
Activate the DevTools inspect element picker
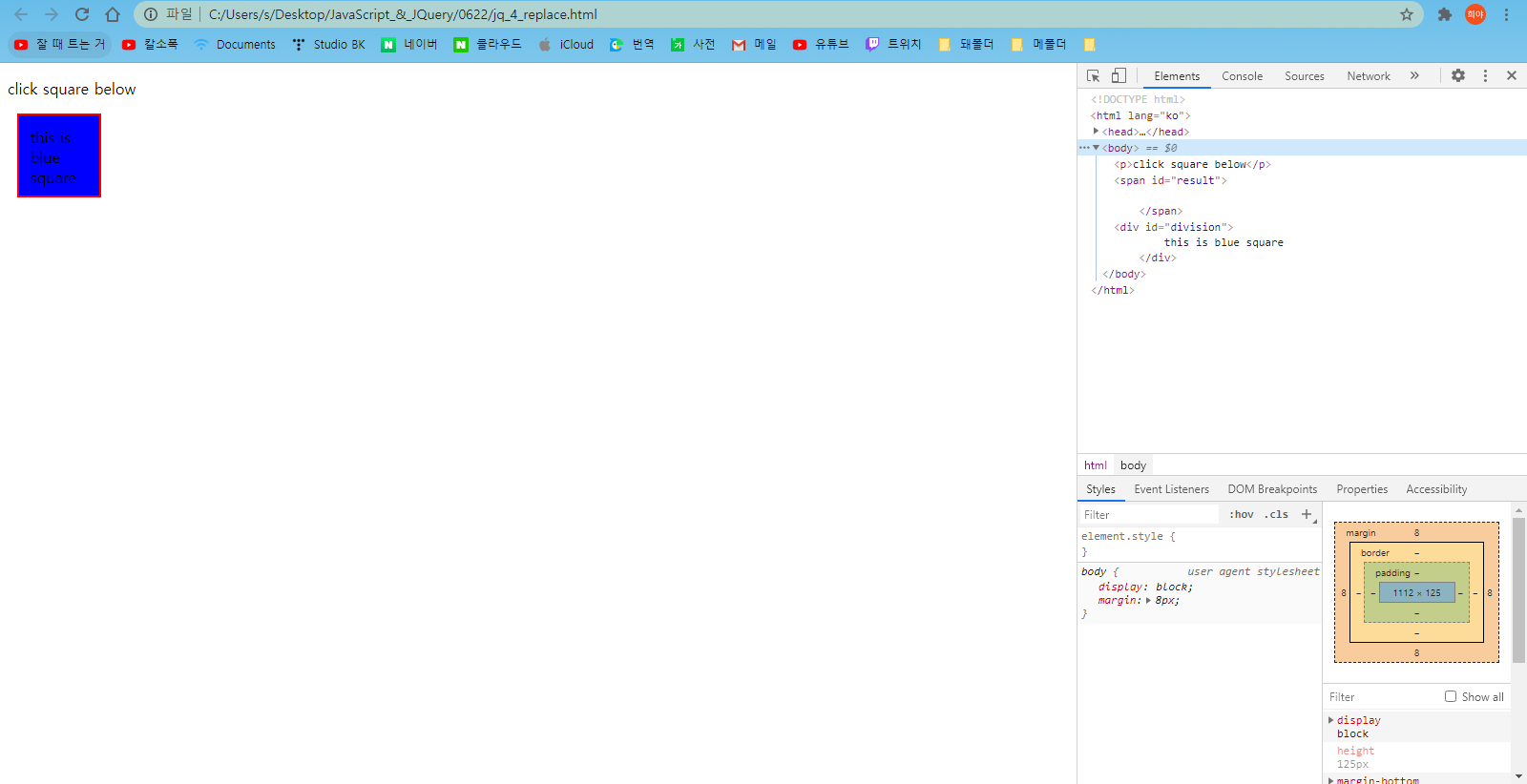tap(1094, 75)
